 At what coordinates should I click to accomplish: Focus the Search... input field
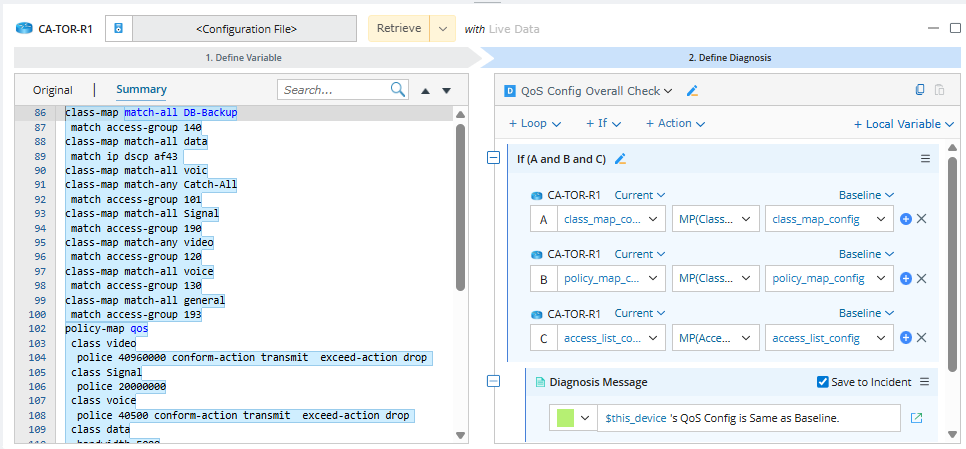pos(335,90)
